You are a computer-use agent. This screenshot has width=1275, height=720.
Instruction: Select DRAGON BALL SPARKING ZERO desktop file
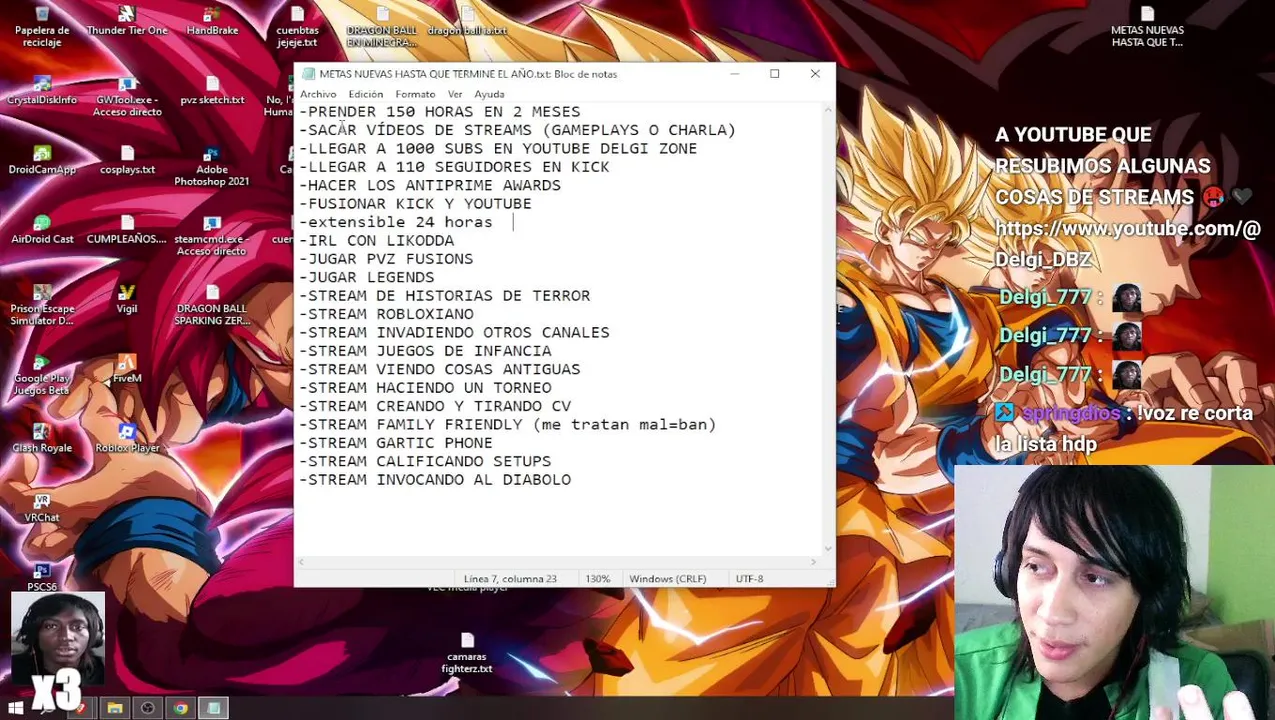[x=212, y=305]
